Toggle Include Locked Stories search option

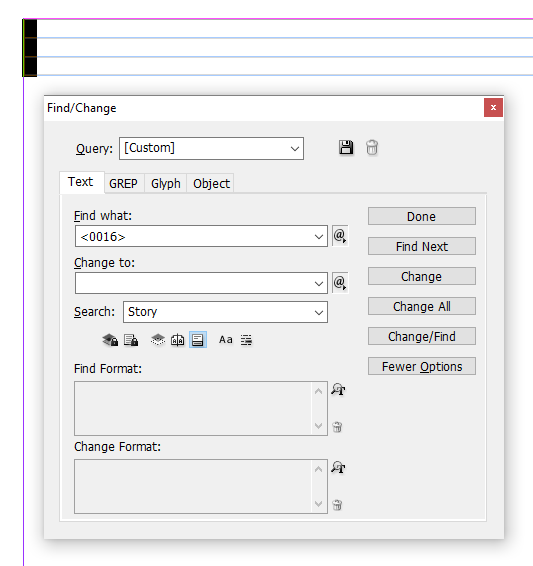click(x=131, y=340)
